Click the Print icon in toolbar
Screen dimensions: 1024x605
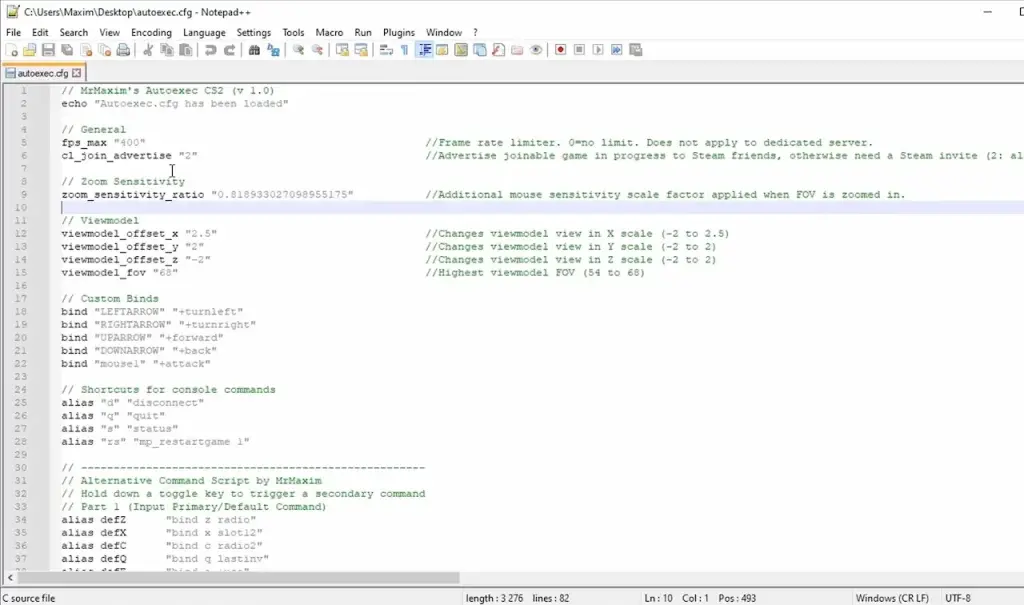[122, 50]
